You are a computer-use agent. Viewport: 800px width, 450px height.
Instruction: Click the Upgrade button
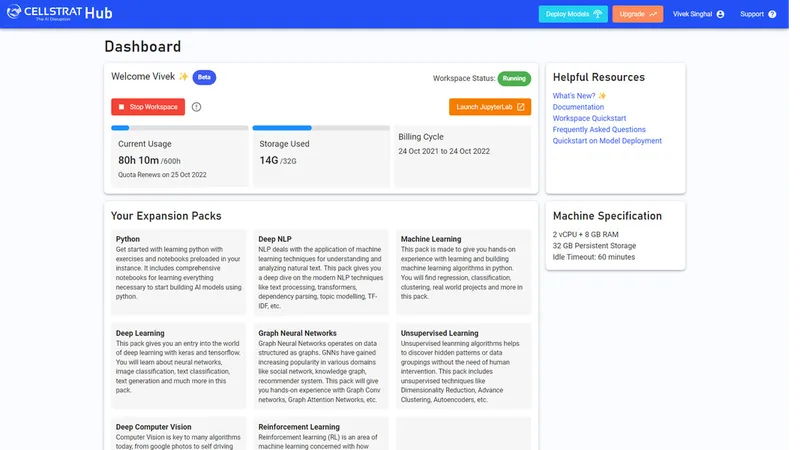click(x=638, y=14)
